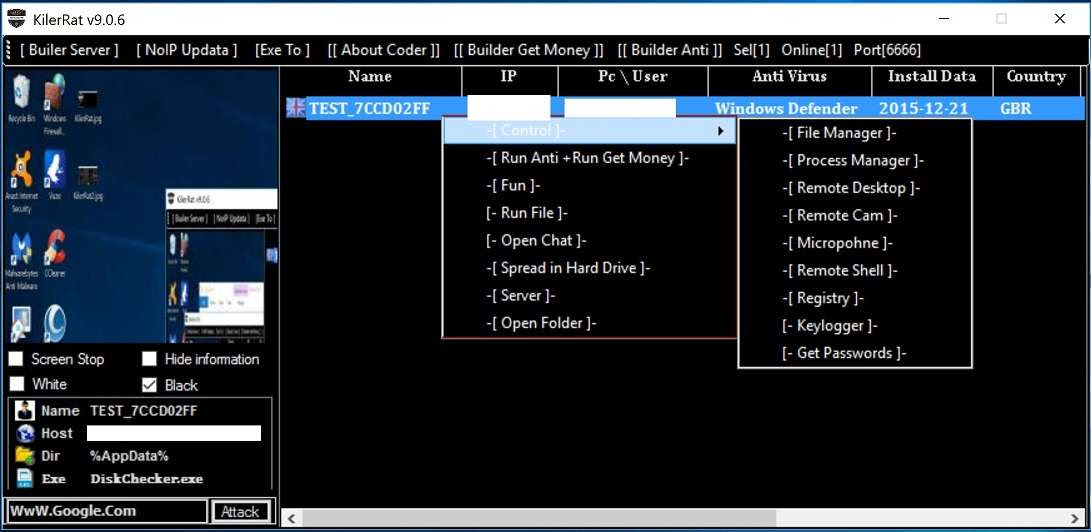
Task: Click the Anti Virus column header
Action: [789, 77]
